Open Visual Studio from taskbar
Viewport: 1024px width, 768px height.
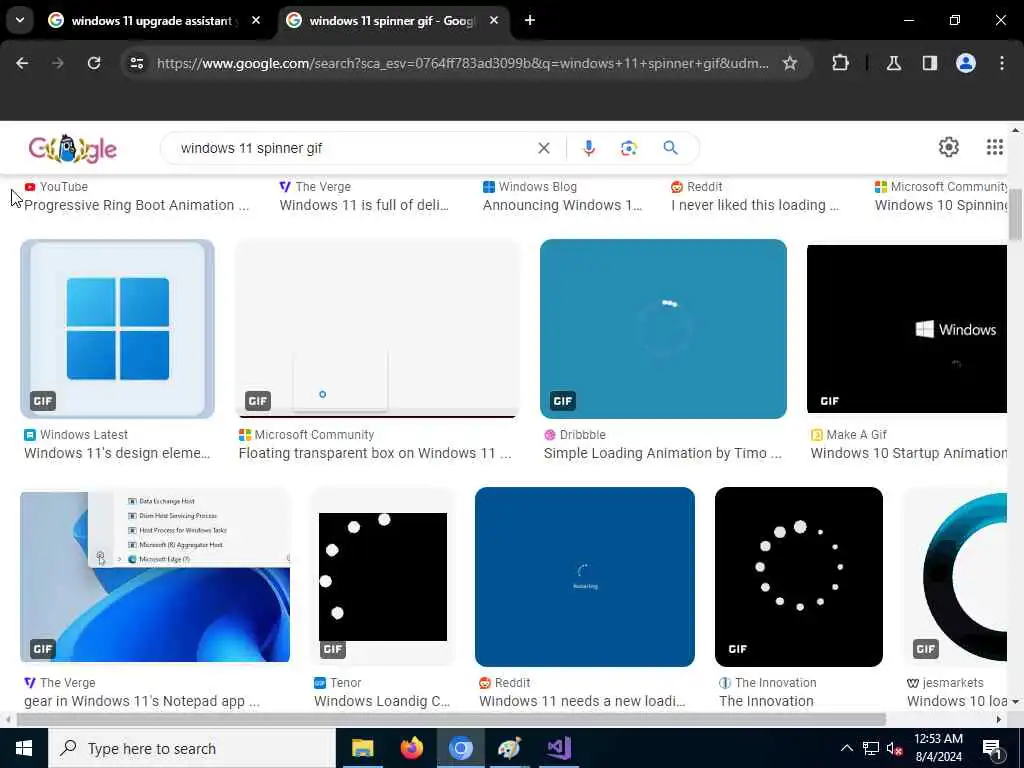pyautogui.click(x=559, y=748)
